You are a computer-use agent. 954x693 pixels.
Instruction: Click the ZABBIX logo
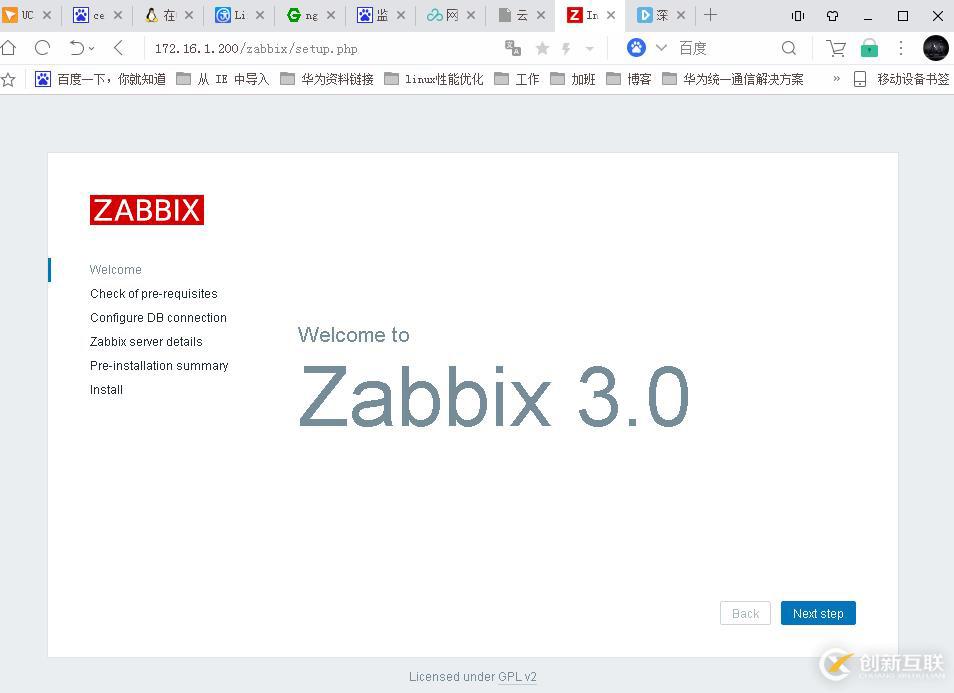pyautogui.click(x=146, y=210)
